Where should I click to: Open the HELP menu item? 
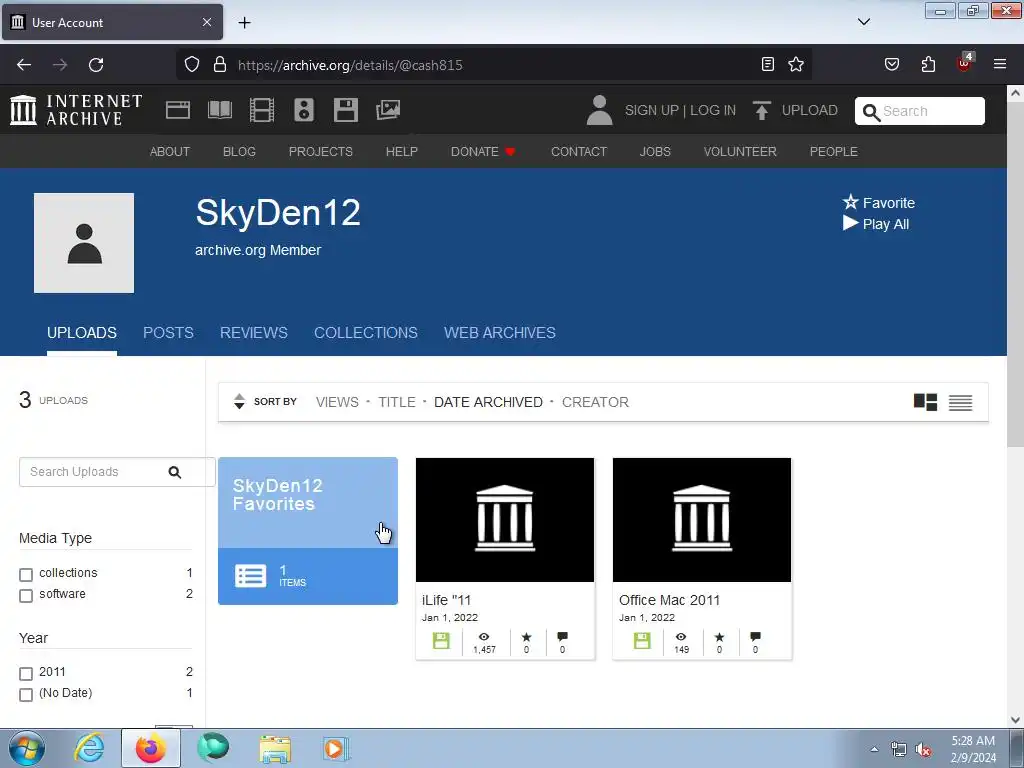point(402,152)
